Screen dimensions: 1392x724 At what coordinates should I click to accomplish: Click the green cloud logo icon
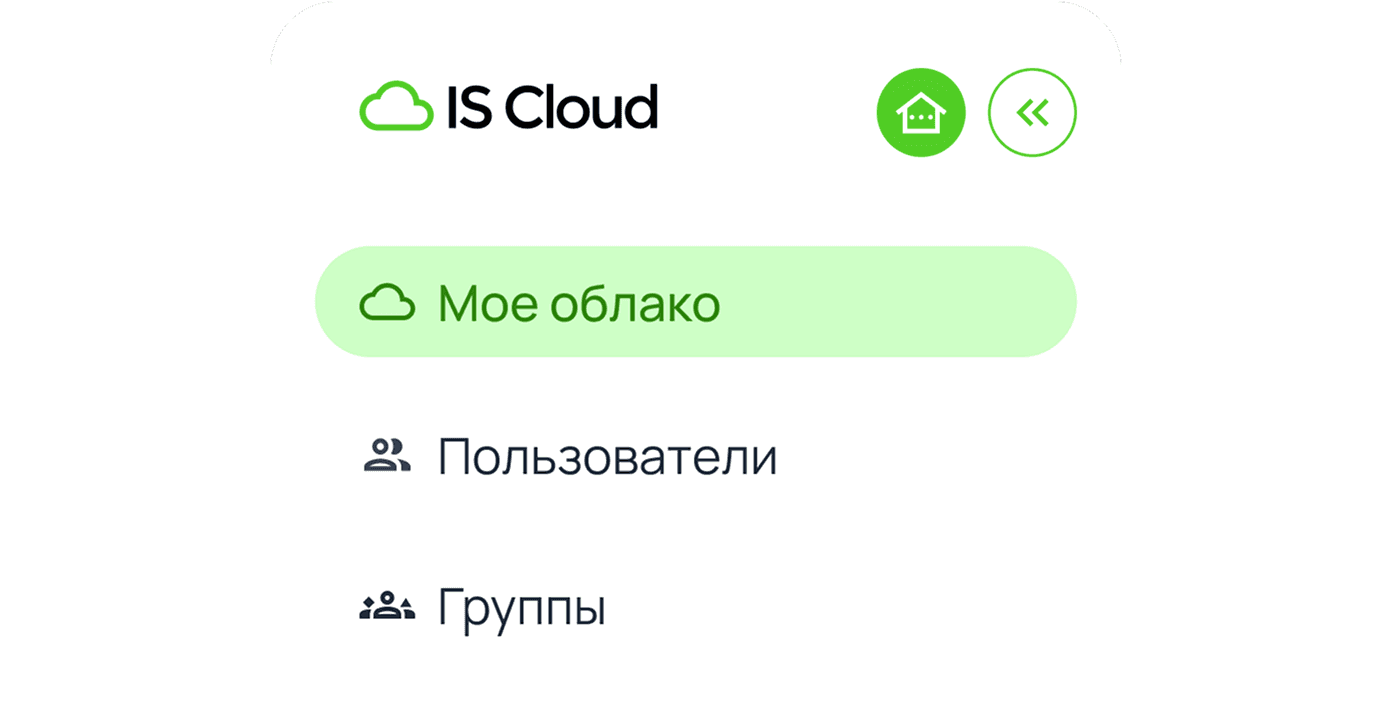[x=396, y=108]
